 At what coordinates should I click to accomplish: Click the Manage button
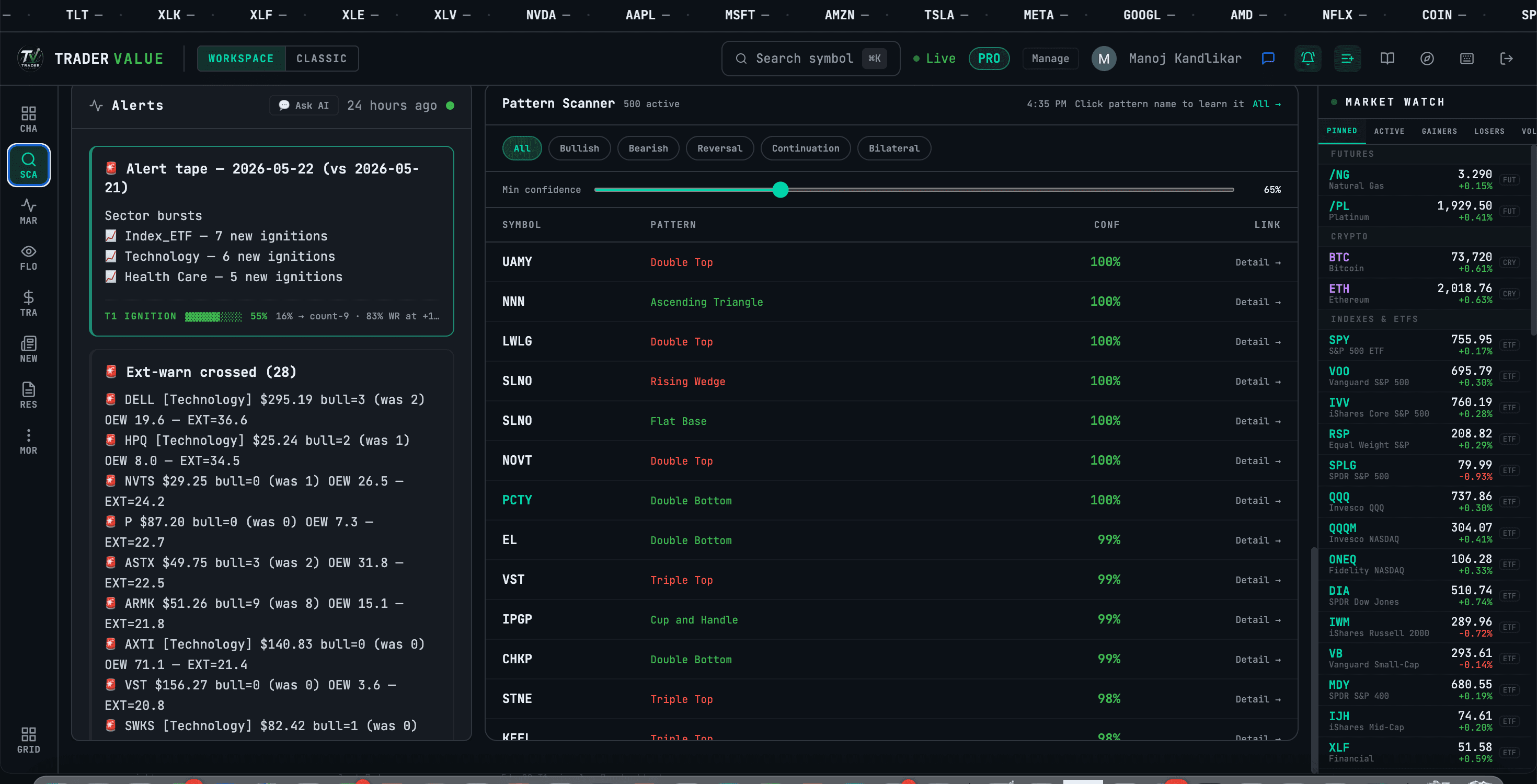pos(1050,59)
